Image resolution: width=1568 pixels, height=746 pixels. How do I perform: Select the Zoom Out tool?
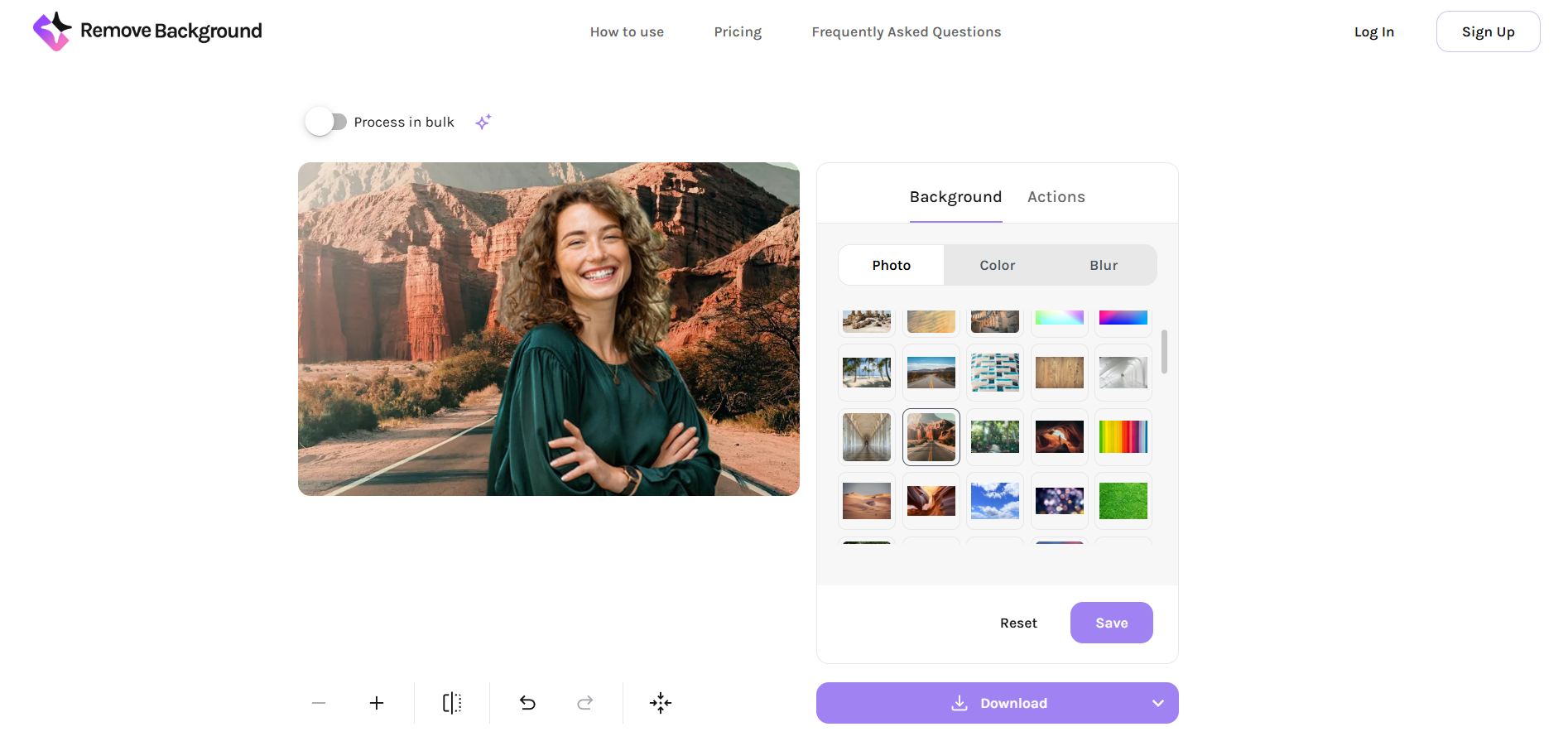[318, 703]
